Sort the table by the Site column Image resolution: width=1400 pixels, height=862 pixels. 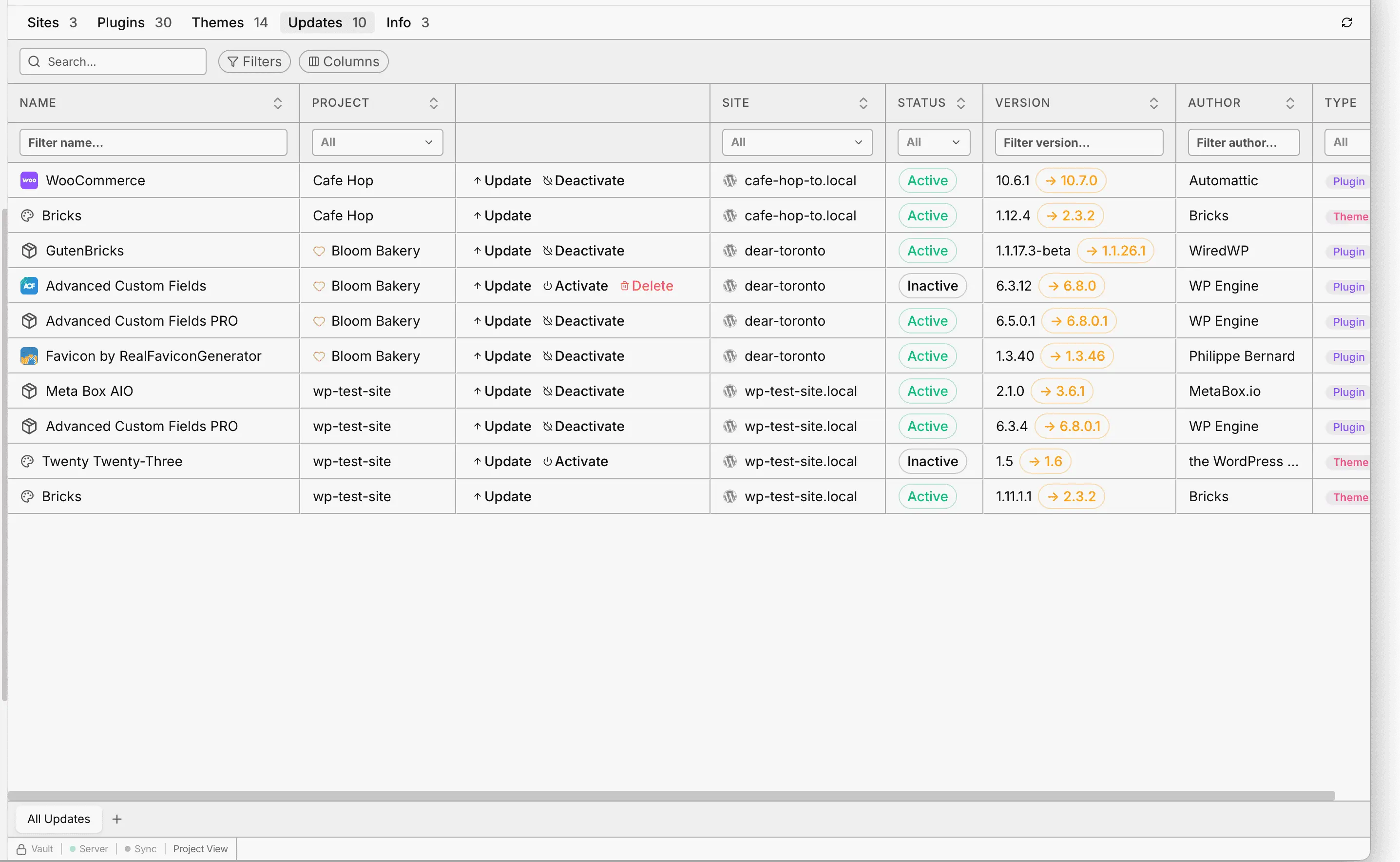[x=863, y=103]
